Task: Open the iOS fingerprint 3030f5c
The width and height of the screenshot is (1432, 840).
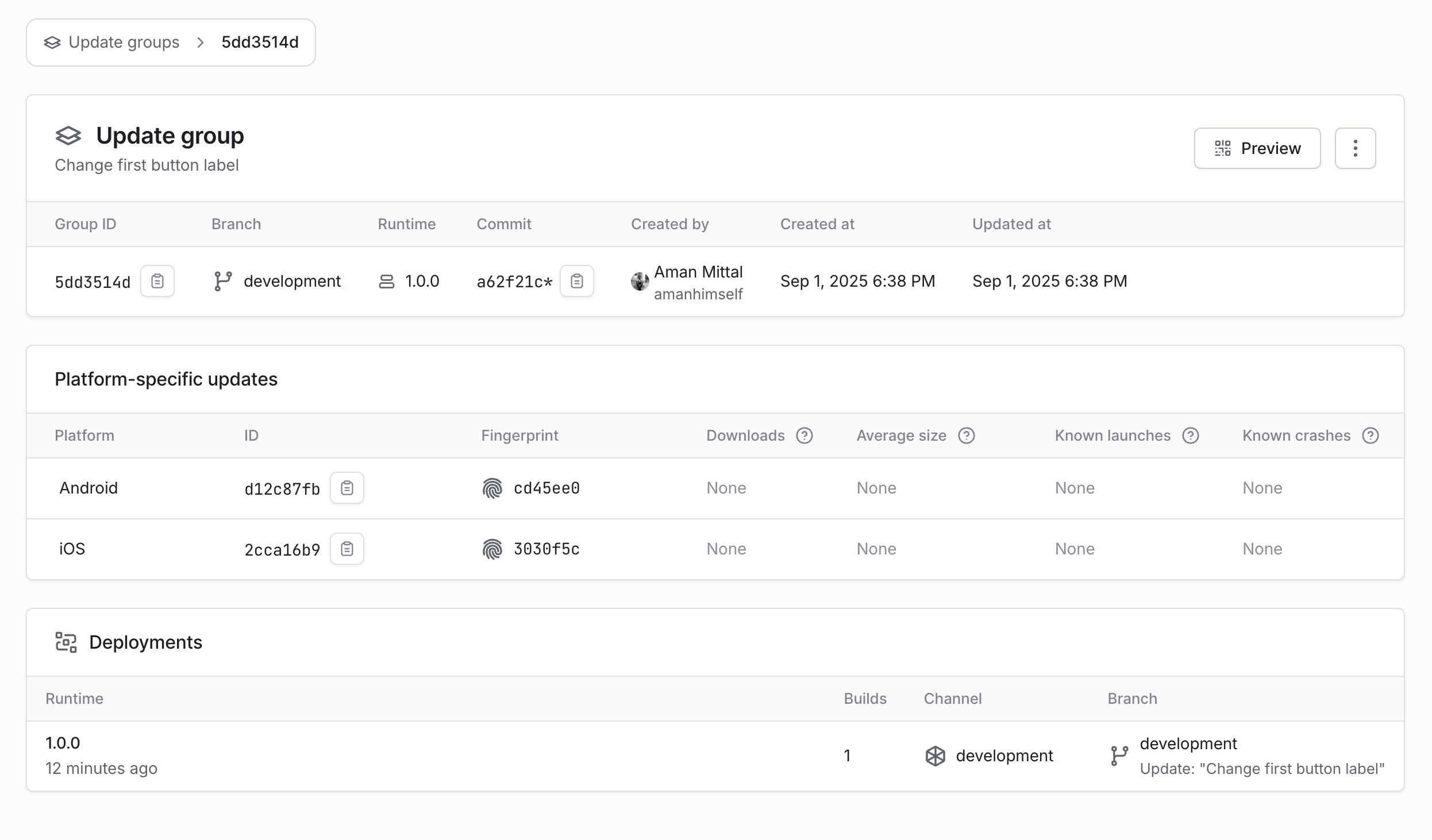Action: [x=546, y=549]
